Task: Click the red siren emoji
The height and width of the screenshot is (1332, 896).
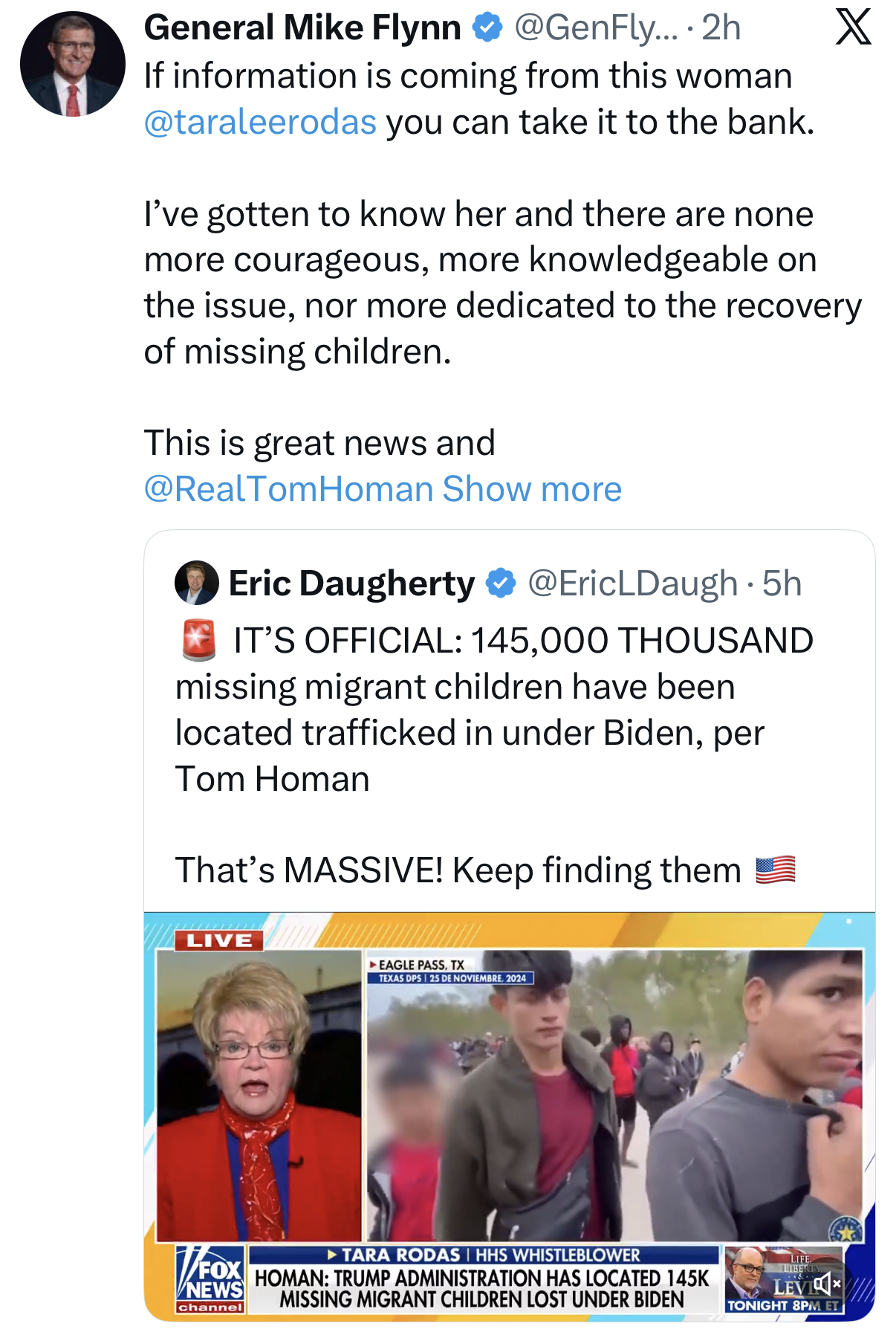Action: click(199, 640)
